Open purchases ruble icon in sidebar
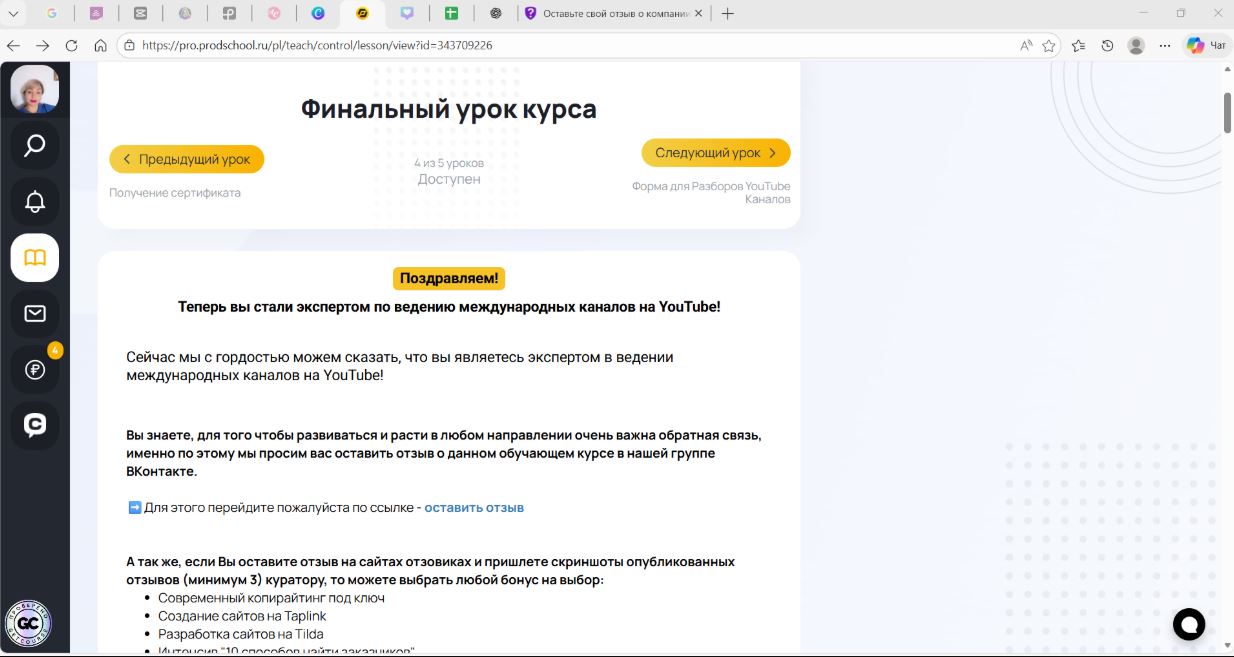This screenshot has width=1234, height=657. 34,370
